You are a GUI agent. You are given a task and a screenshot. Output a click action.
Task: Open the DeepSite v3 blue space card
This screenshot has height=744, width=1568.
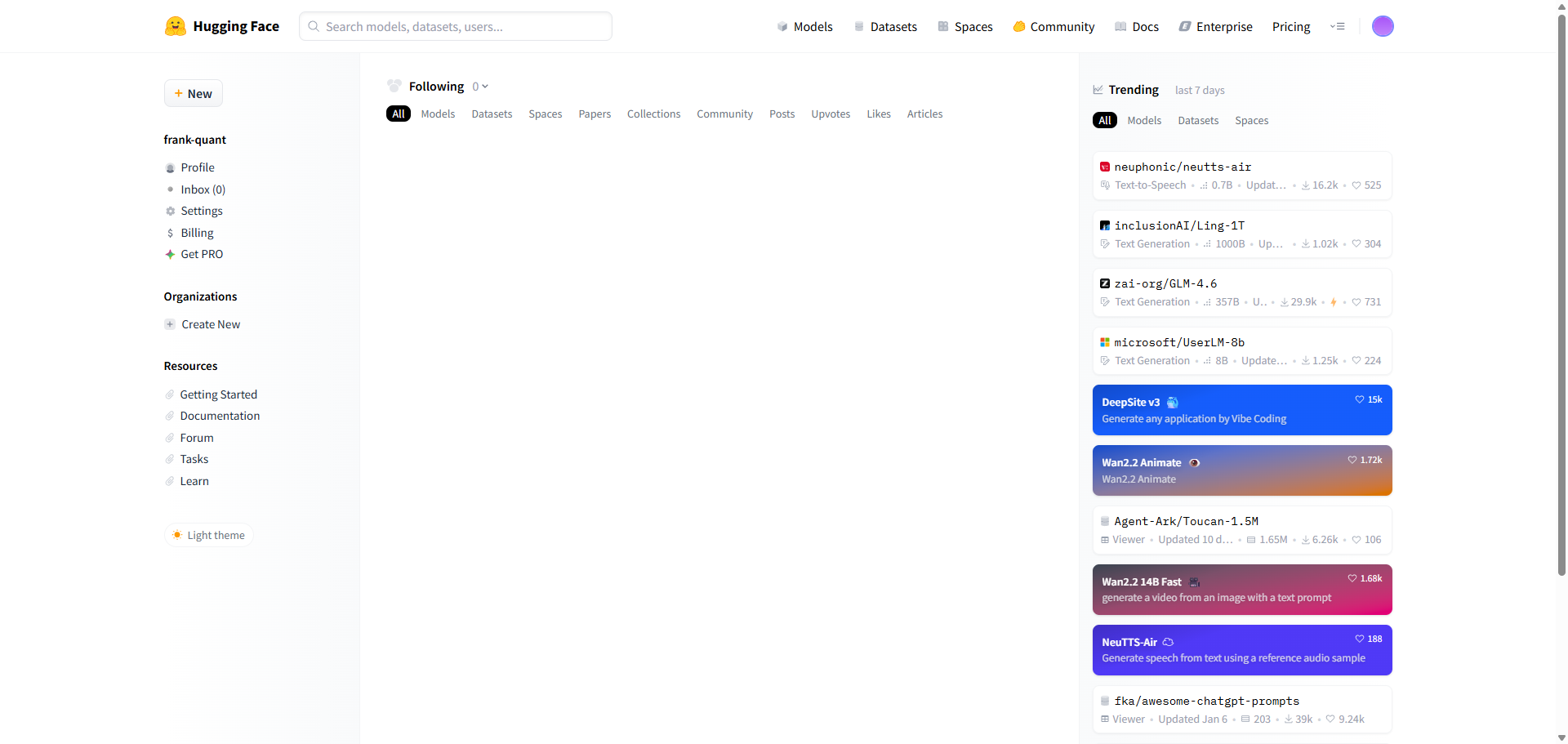click(1241, 410)
